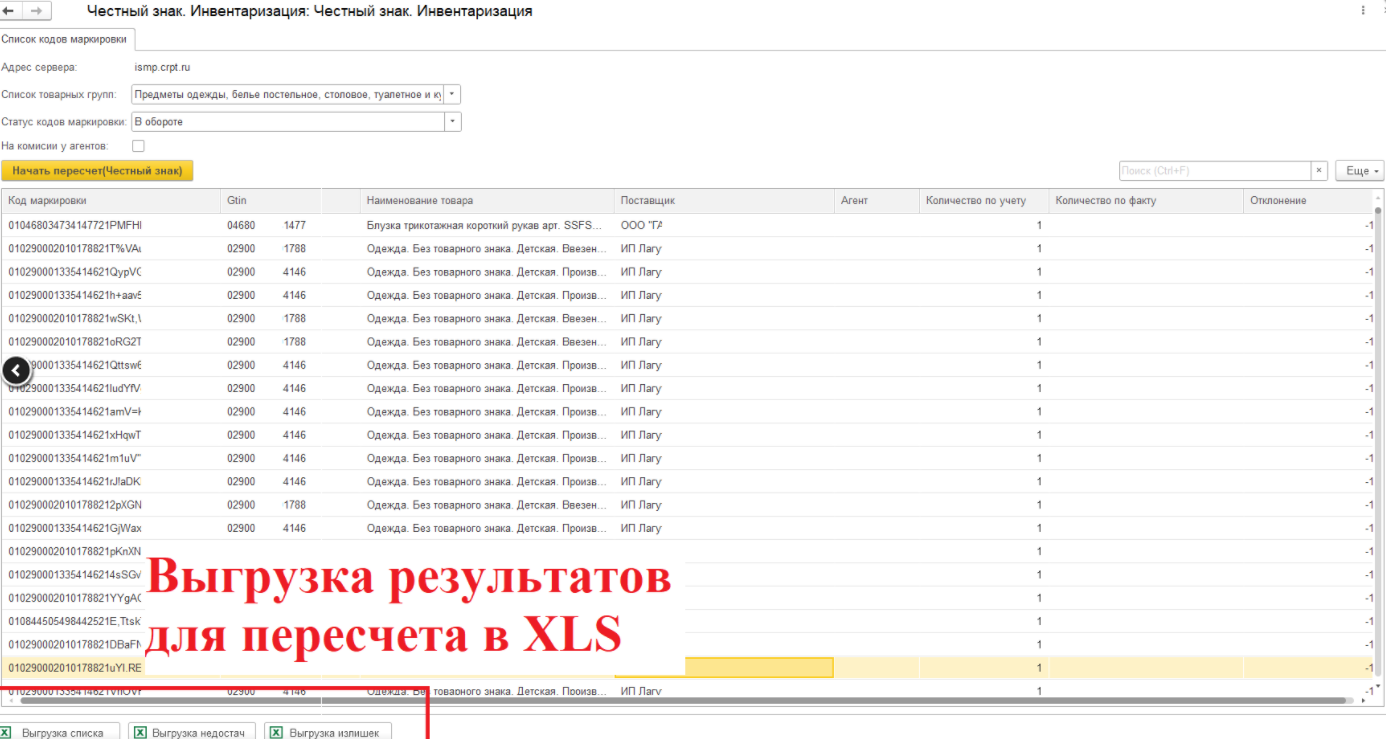
Task: Click the Excel icon on Выгрузка недостач
Action: click(139, 732)
